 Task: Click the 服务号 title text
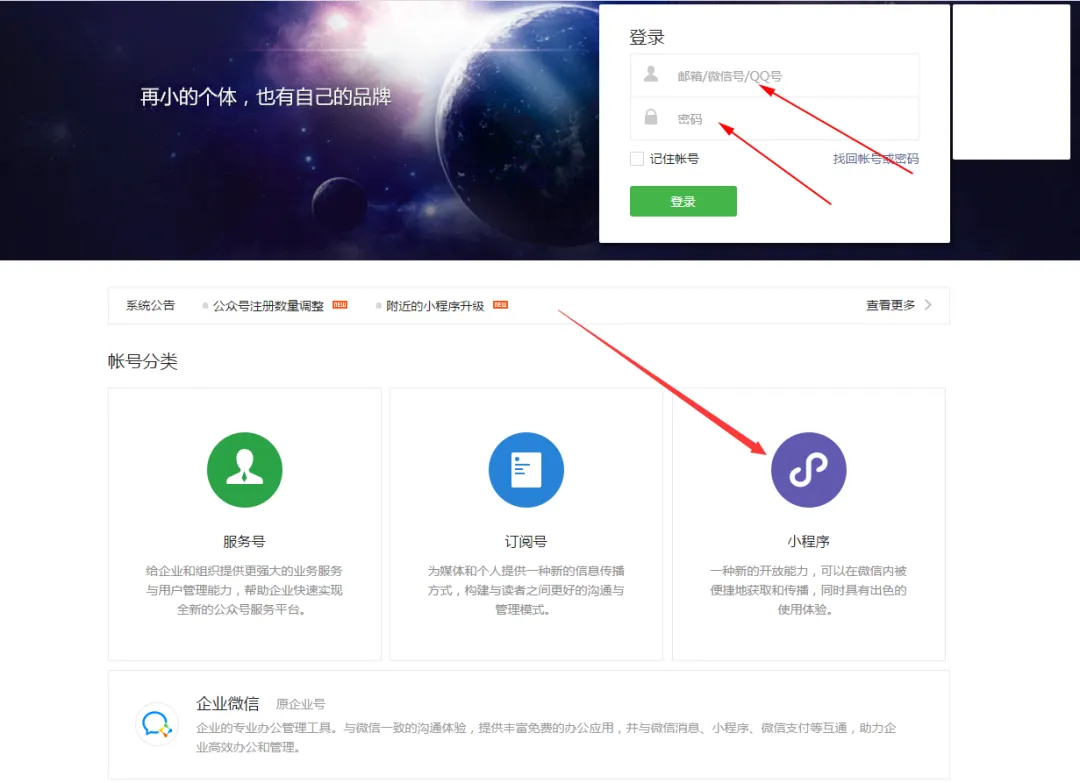pyautogui.click(x=245, y=541)
